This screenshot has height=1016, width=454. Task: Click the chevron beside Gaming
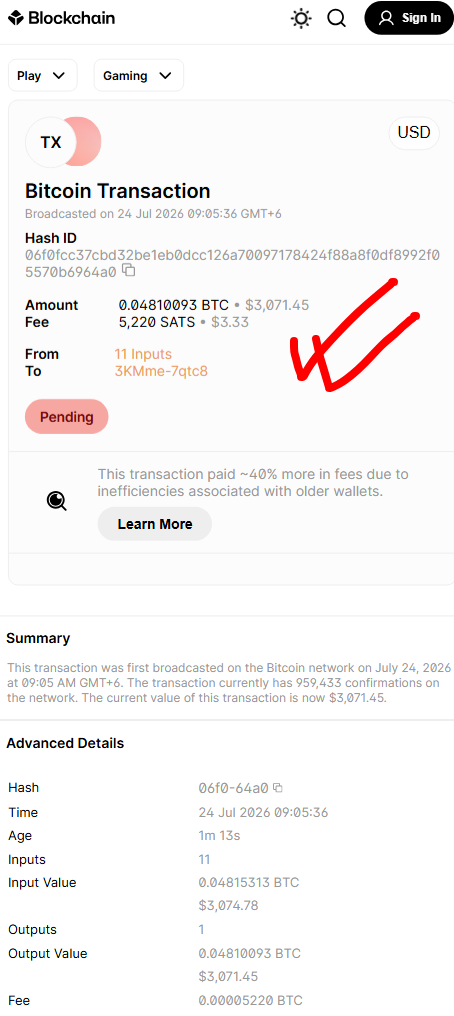[165, 76]
